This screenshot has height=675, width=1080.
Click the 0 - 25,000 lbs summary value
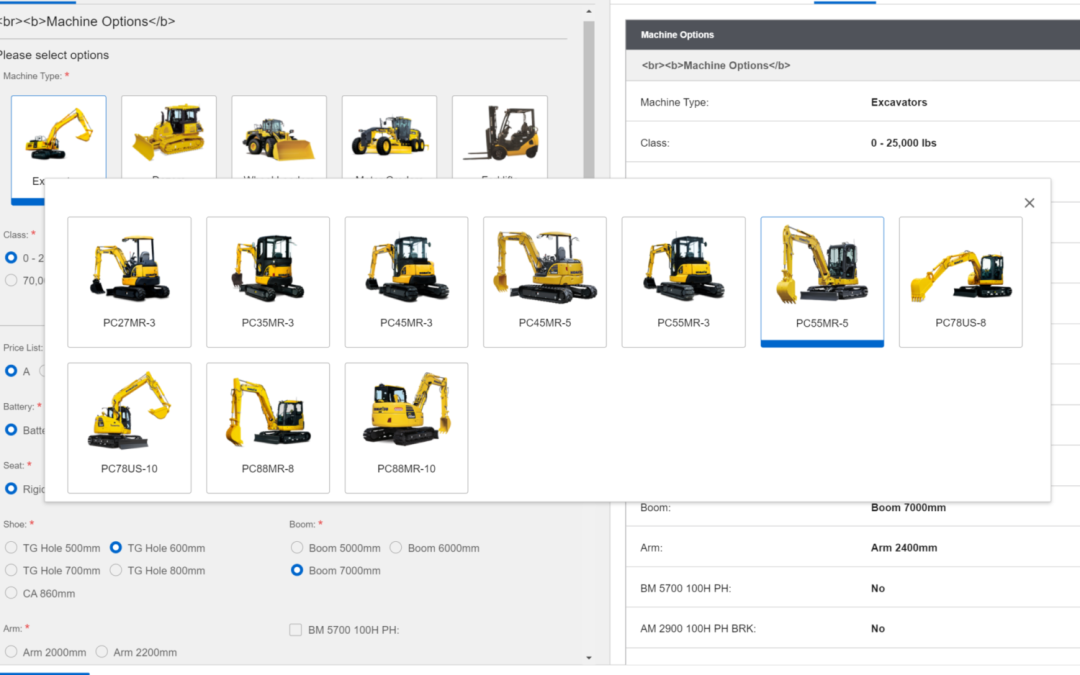(903, 143)
